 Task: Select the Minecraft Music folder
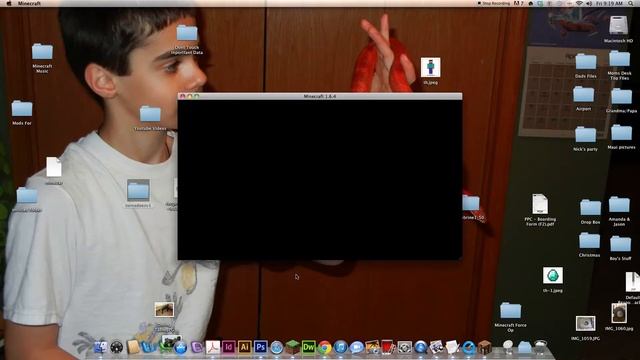(42, 52)
